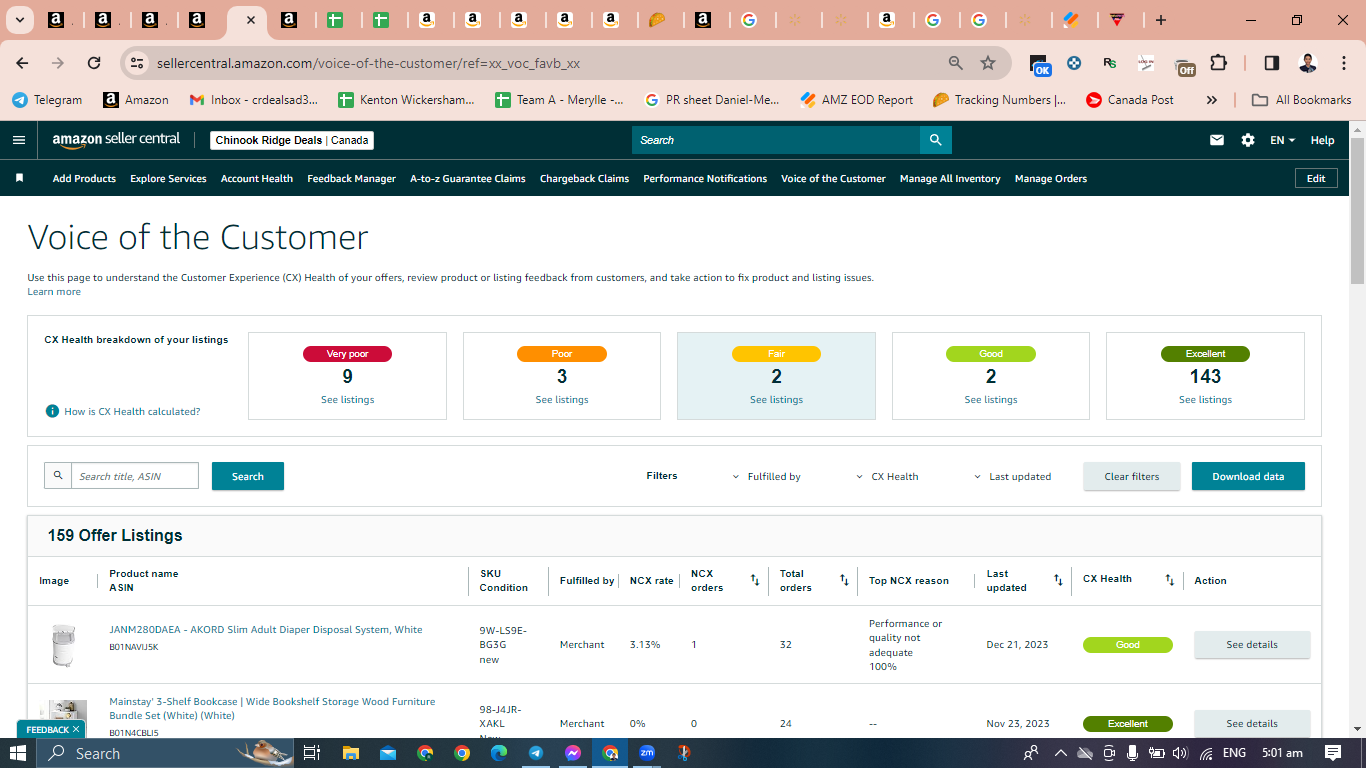1366x768 pixels.
Task: Click the extension with the Off badge
Action: click(1185, 65)
